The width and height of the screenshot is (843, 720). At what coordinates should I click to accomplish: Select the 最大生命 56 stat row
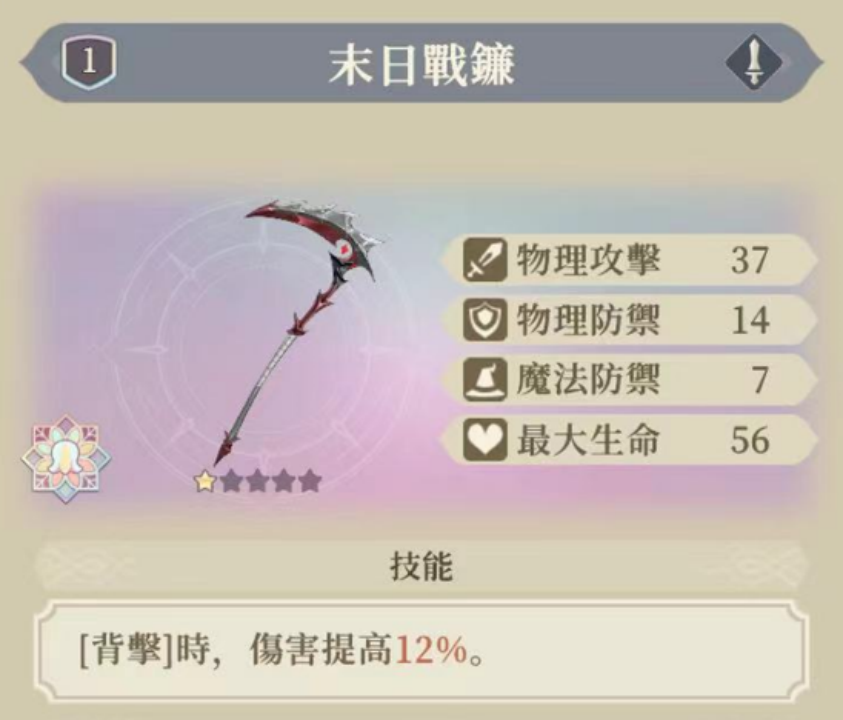tap(629, 439)
